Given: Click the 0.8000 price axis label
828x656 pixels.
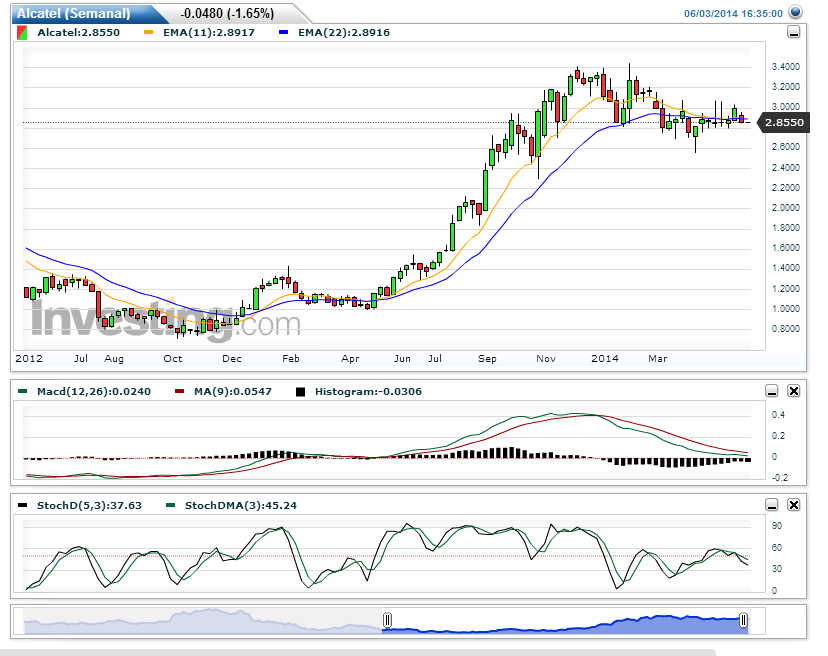Looking at the screenshot, I should [786, 329].
